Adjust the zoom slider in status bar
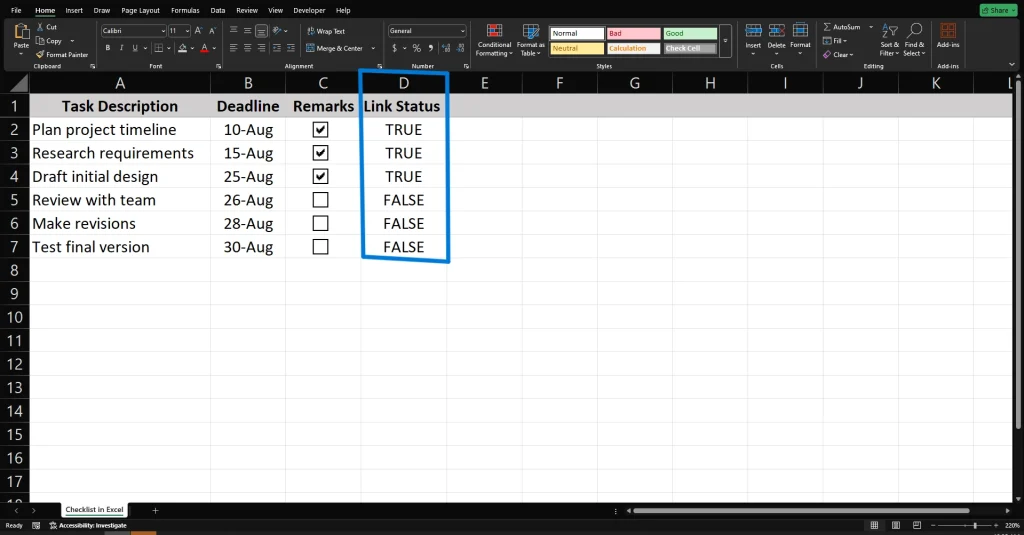This screenshot has height=535, width=1024. pos(974,525)
